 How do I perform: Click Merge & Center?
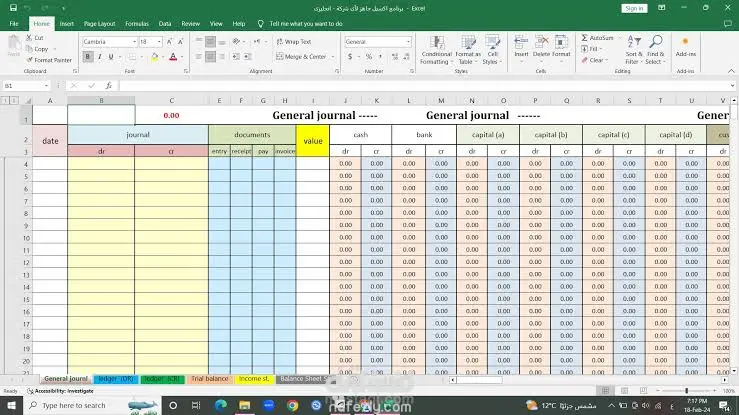302,57
